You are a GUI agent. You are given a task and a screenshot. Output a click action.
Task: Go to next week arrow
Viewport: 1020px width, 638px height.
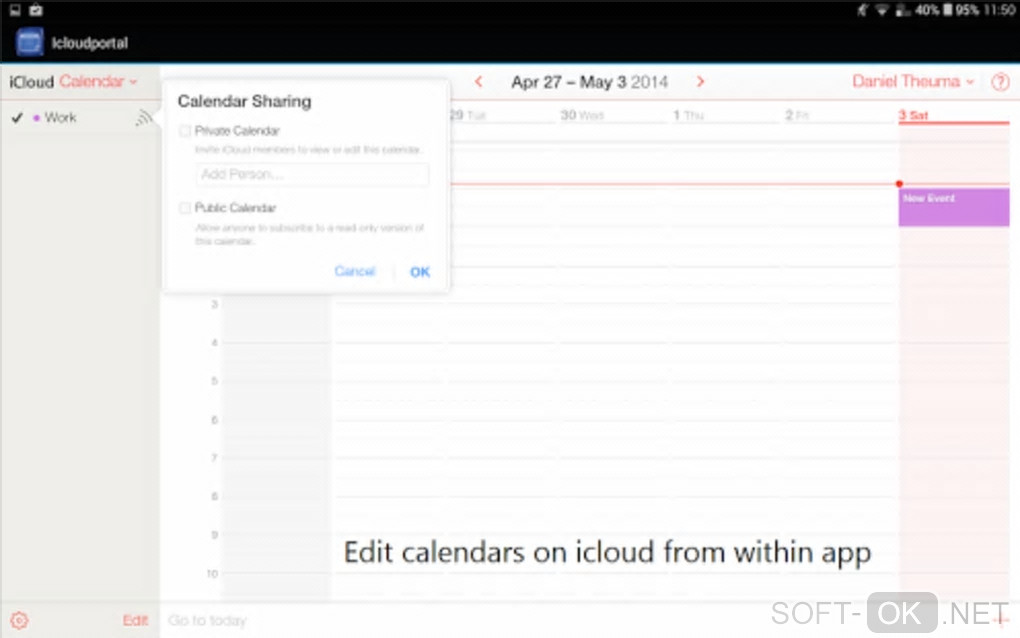tap(700, 82)
